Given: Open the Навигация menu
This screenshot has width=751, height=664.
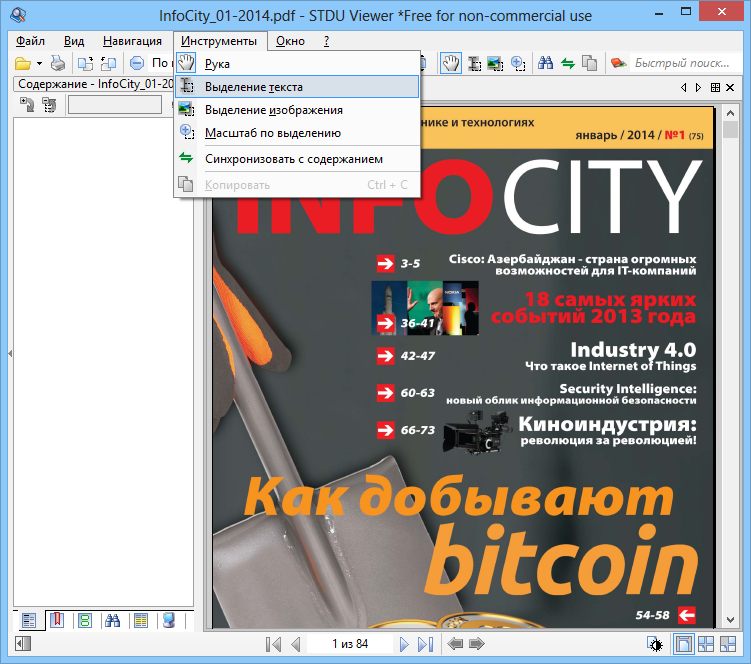Looking at the screenshot, I should (132, 41).
